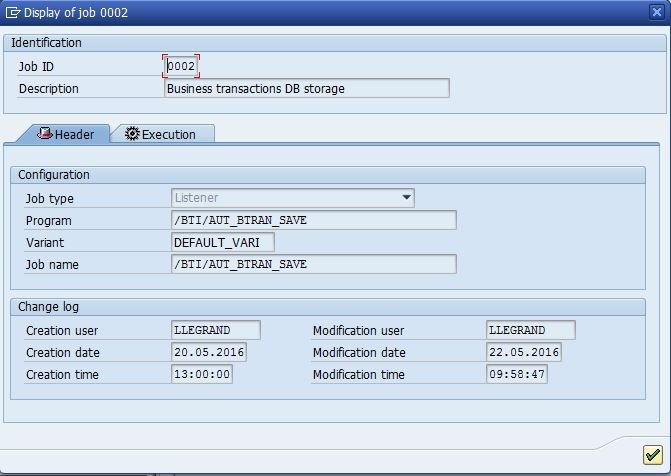Click the Modification date label
671x476 pixels.
pyautogui.click(x=359, y=353)
